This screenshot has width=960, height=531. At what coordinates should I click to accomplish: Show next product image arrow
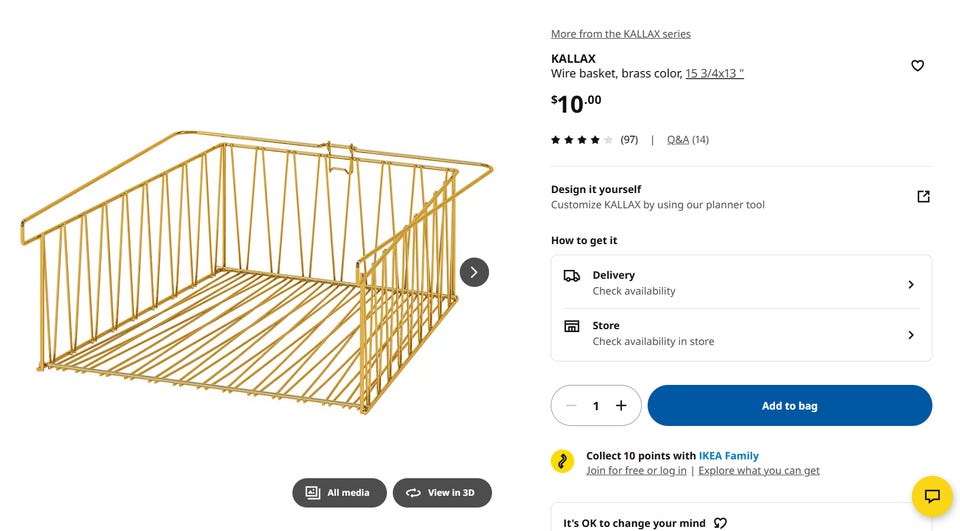pos(474,272)
